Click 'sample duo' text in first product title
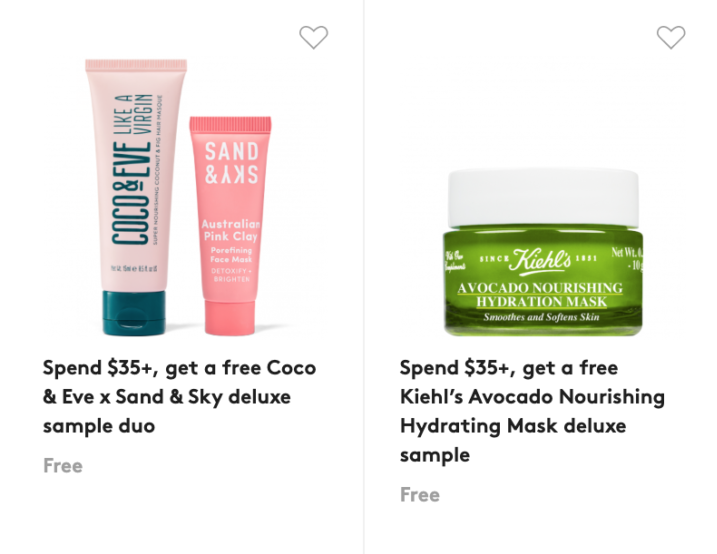The height and width of the screenshot is (554, 717). tap(99, 426)
